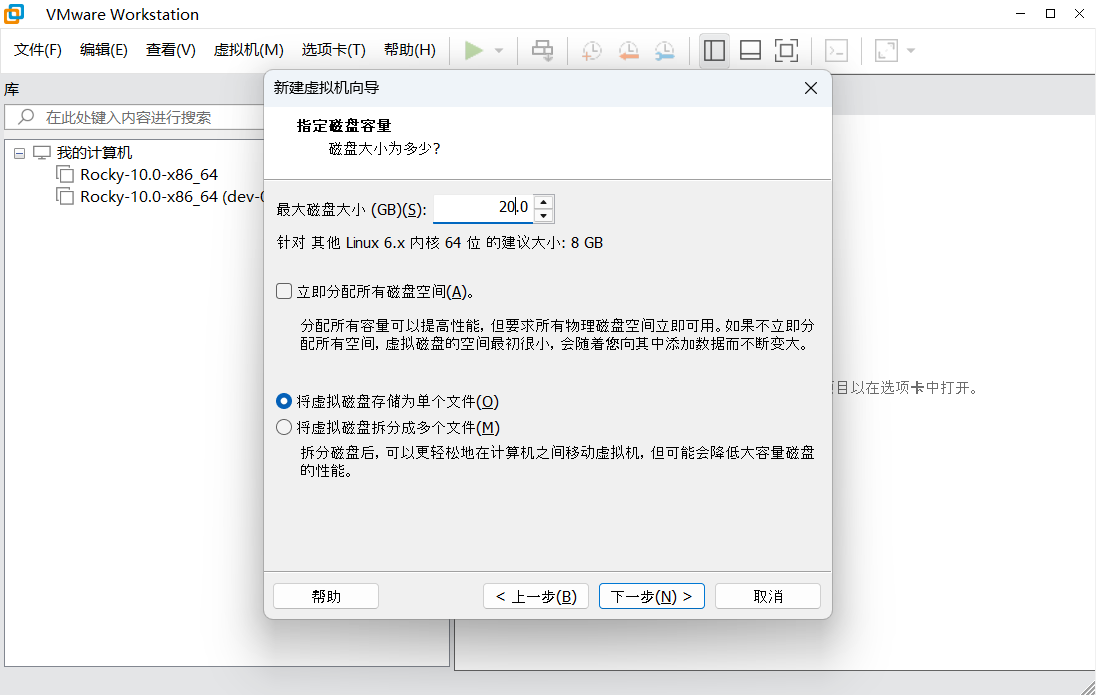Toggle the thumbnail bar view icon

coord(750,50)
